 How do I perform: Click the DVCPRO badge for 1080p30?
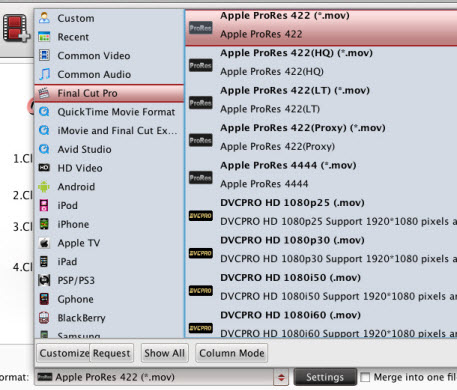click(201, 253)
